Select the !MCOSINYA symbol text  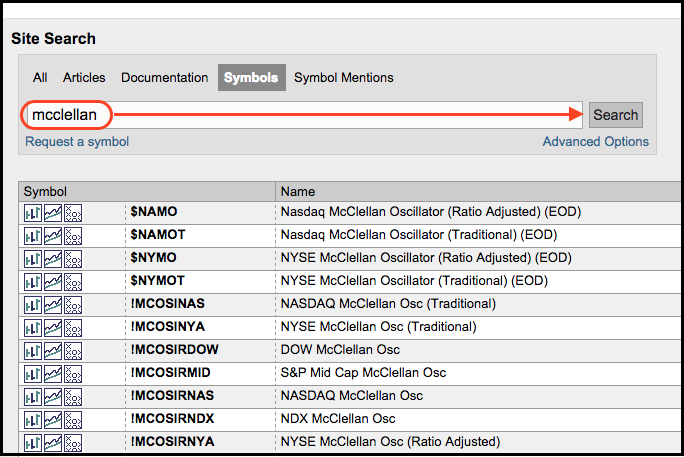[168, 327]
